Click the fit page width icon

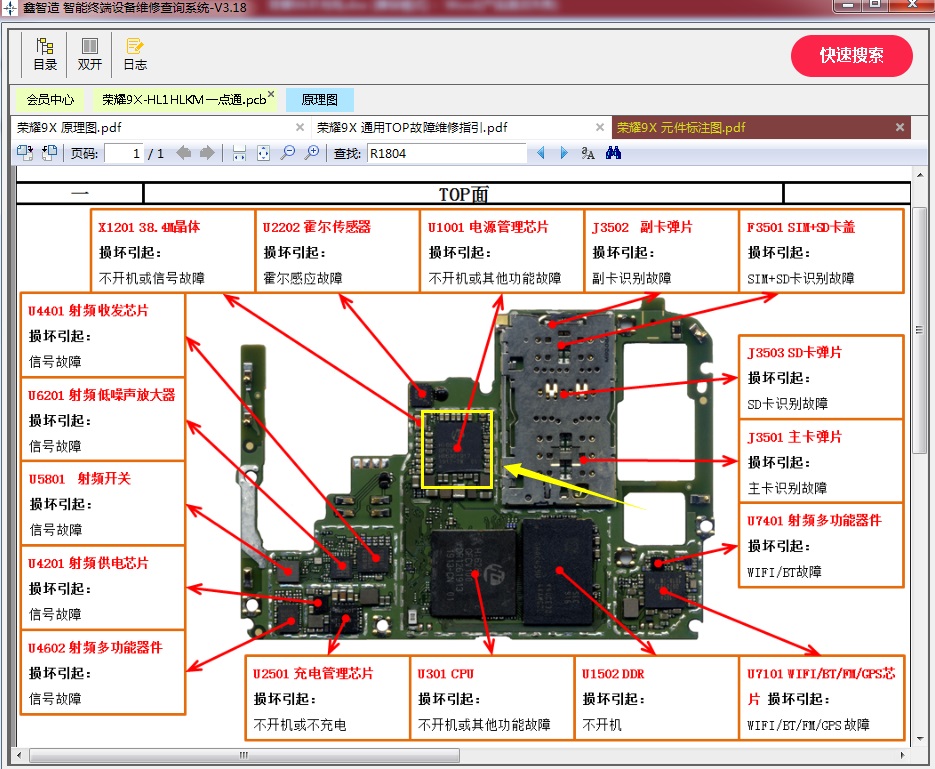tap(239, 153)
